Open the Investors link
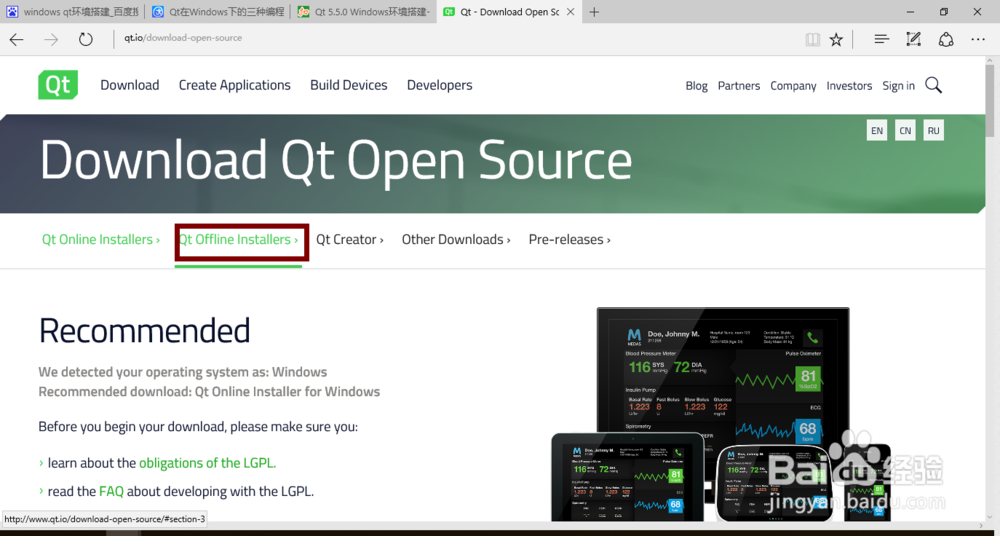This screenshot has width=1000, height=536. (x=849, y=86)
